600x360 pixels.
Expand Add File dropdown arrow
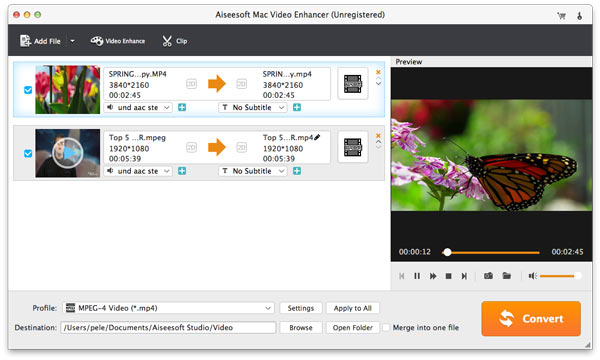[72, 41]
